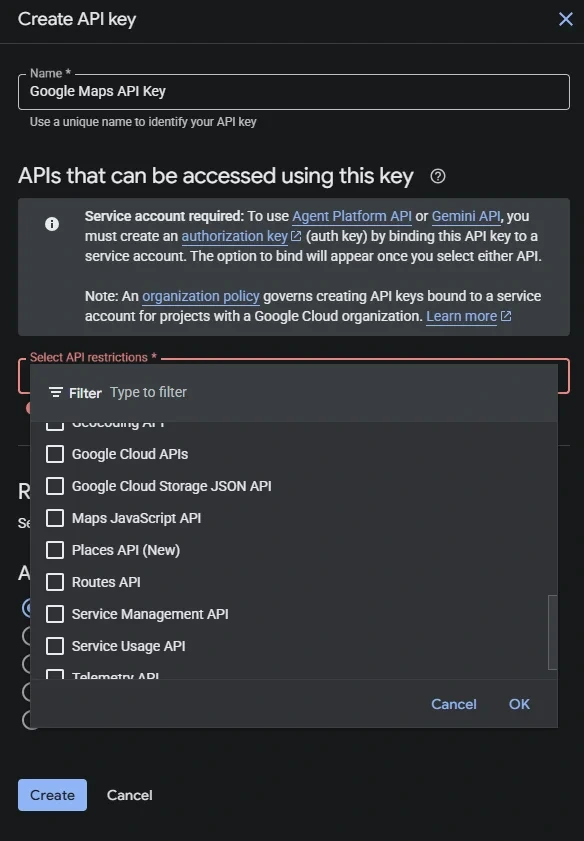Check Google Cloud Storage JSON API
This screenshot has height=841, width=584.
(x=55, y=486)
